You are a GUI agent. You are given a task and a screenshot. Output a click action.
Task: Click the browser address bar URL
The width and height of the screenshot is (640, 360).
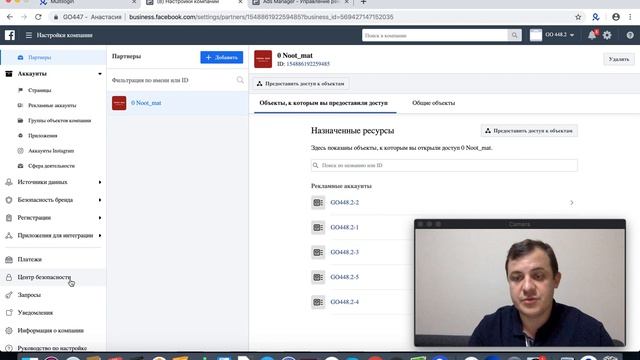[261, 17]
